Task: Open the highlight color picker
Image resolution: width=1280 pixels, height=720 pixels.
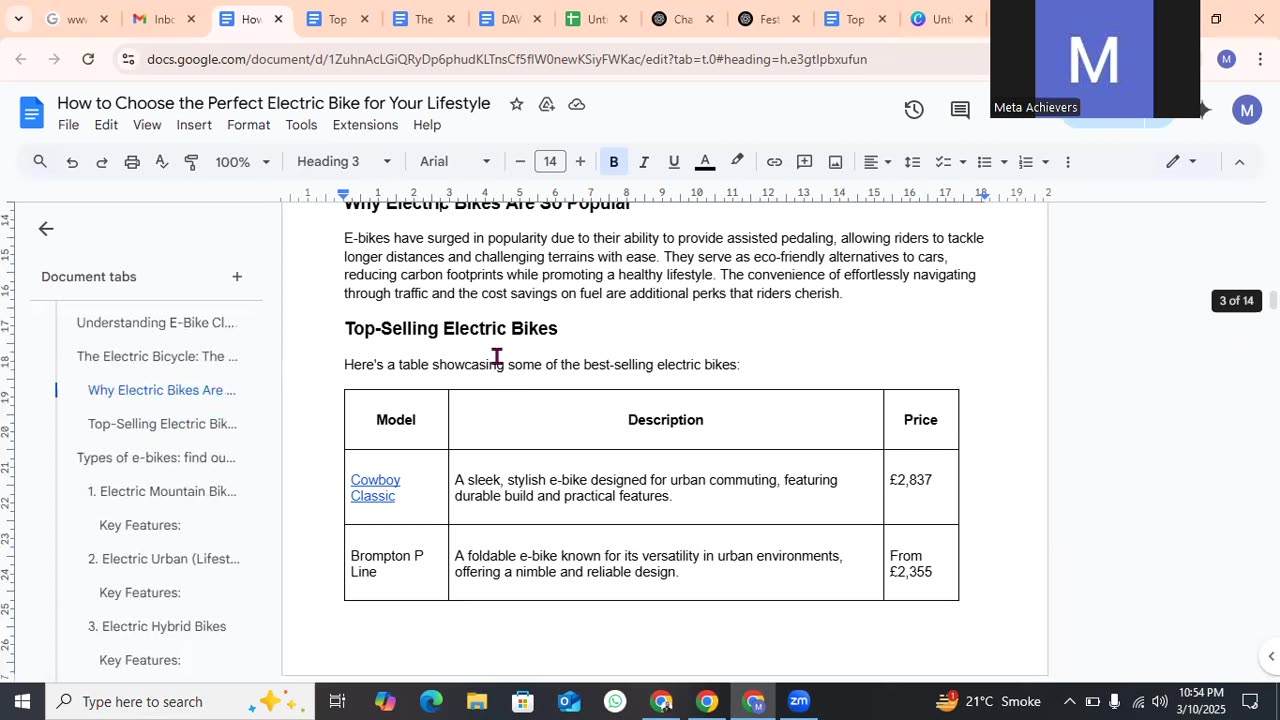Action: coord(737,162)
